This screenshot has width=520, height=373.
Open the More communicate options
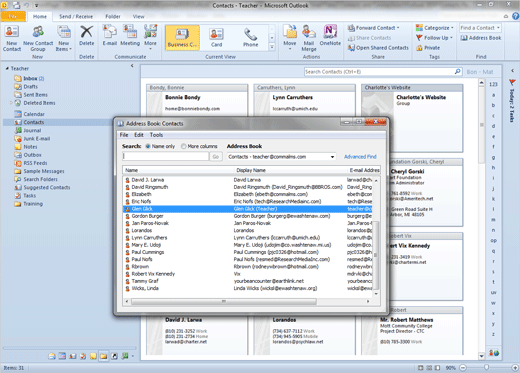pyautogui.click(x=150, y=37)
